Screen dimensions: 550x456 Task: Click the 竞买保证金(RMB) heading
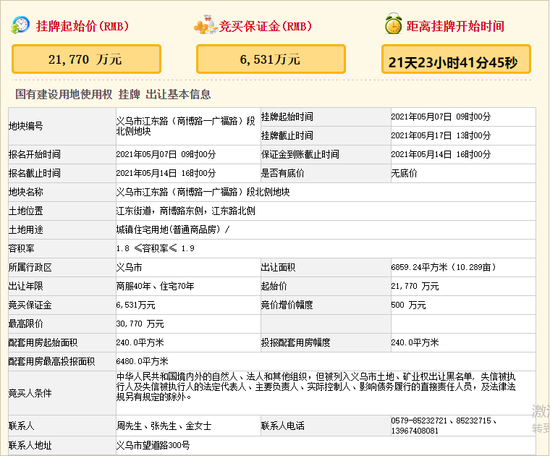coord(265,26)
